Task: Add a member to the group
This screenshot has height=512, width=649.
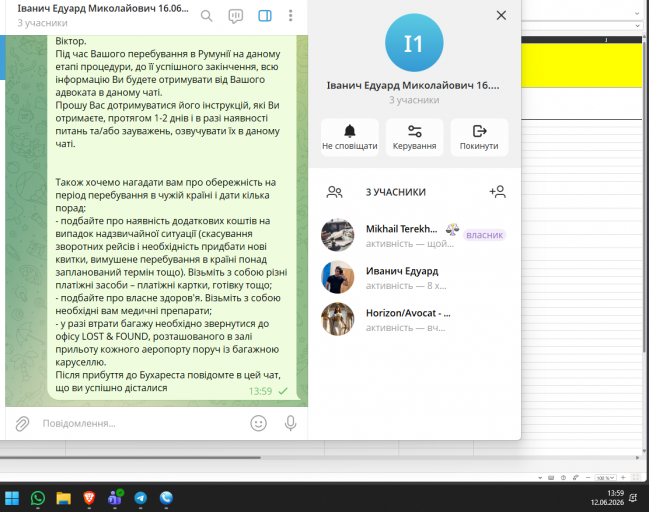Action: (x=498, y=192)
